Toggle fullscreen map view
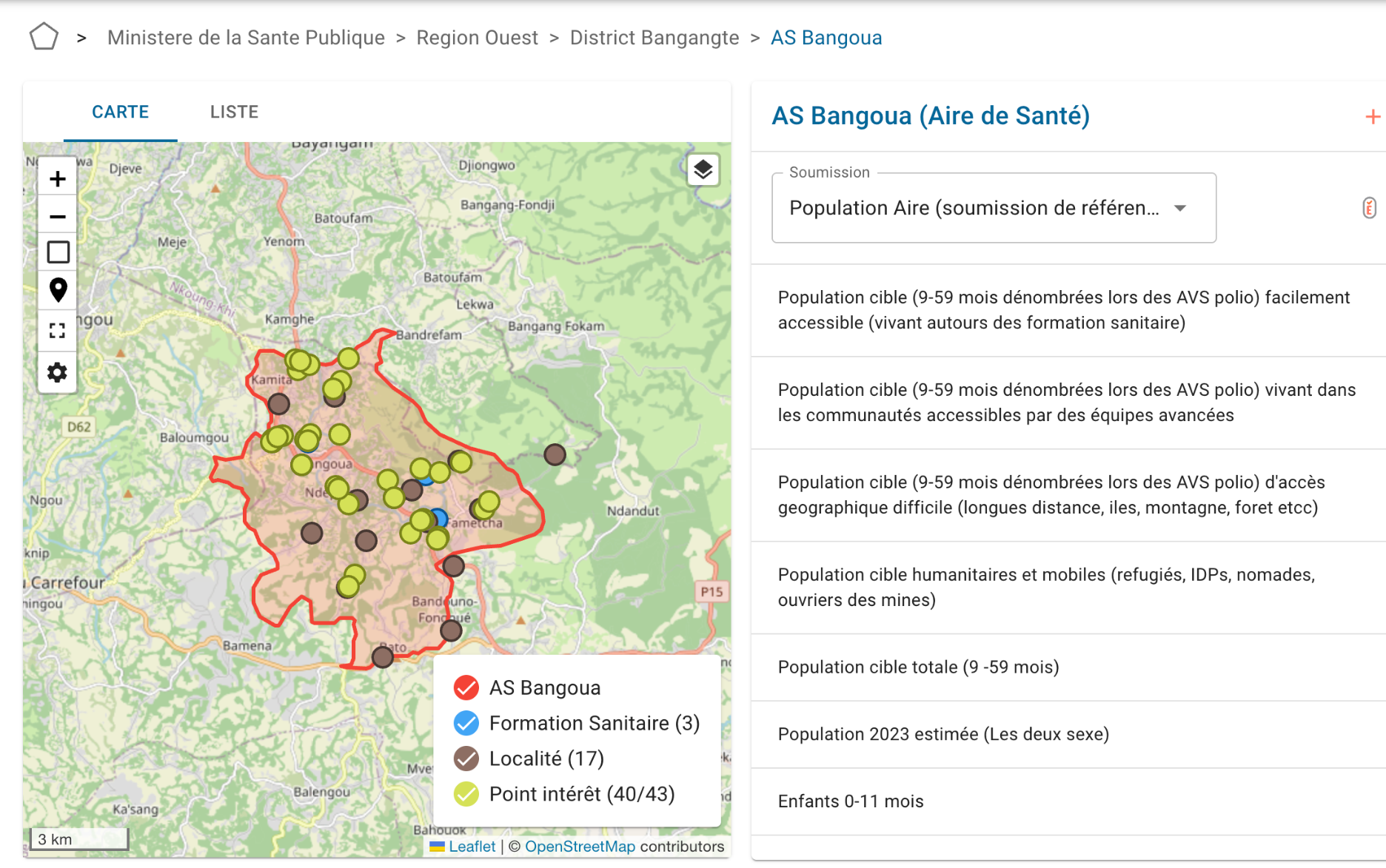This screenshot has height=868, width=1386. click(58, 331)
